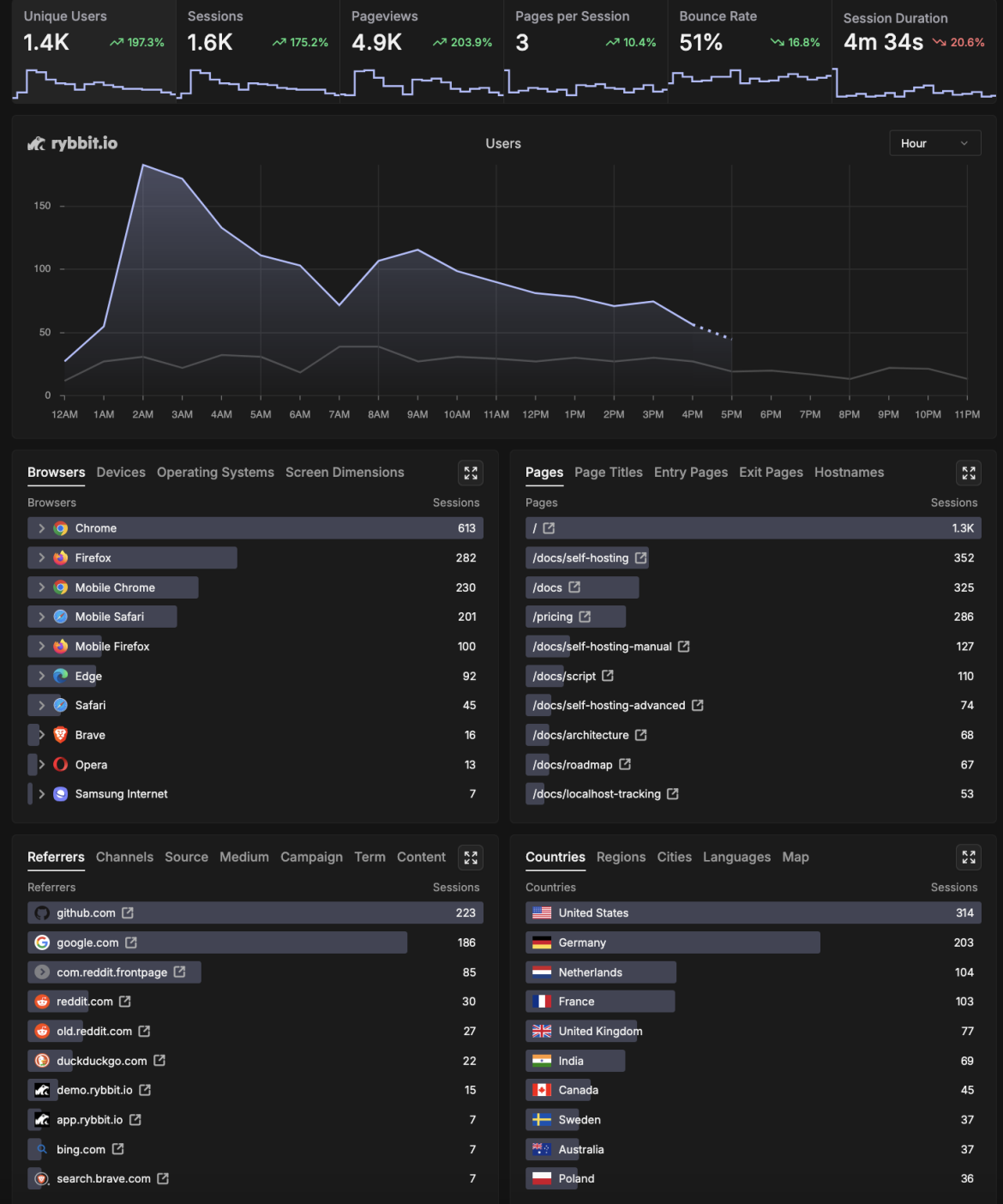Image resolution: width=1003 pixels, height=1204 pixels.
Task: Expand the Browsers panel to fullscreen
Action: coord(470,473)
